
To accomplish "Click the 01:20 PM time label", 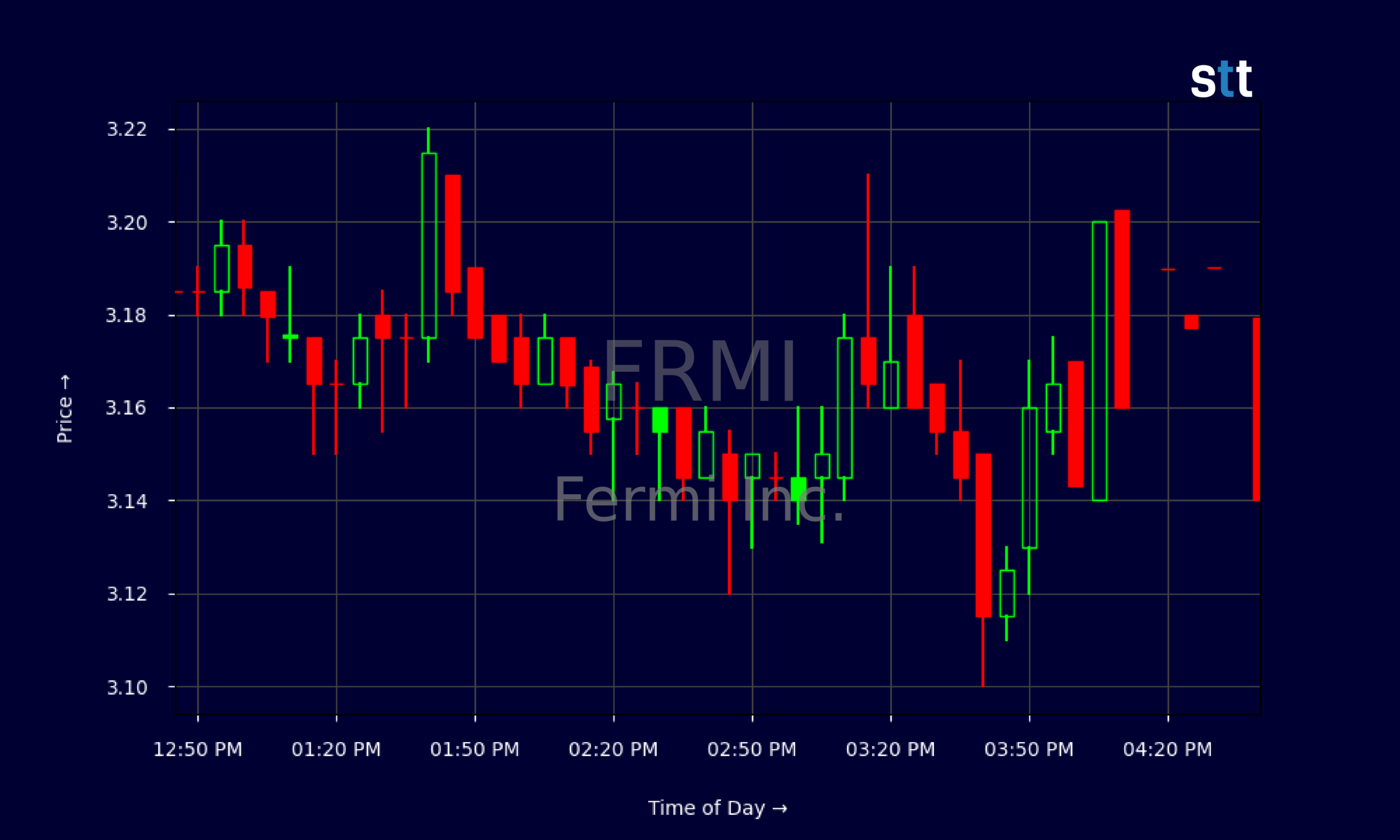I will [336, 749].
